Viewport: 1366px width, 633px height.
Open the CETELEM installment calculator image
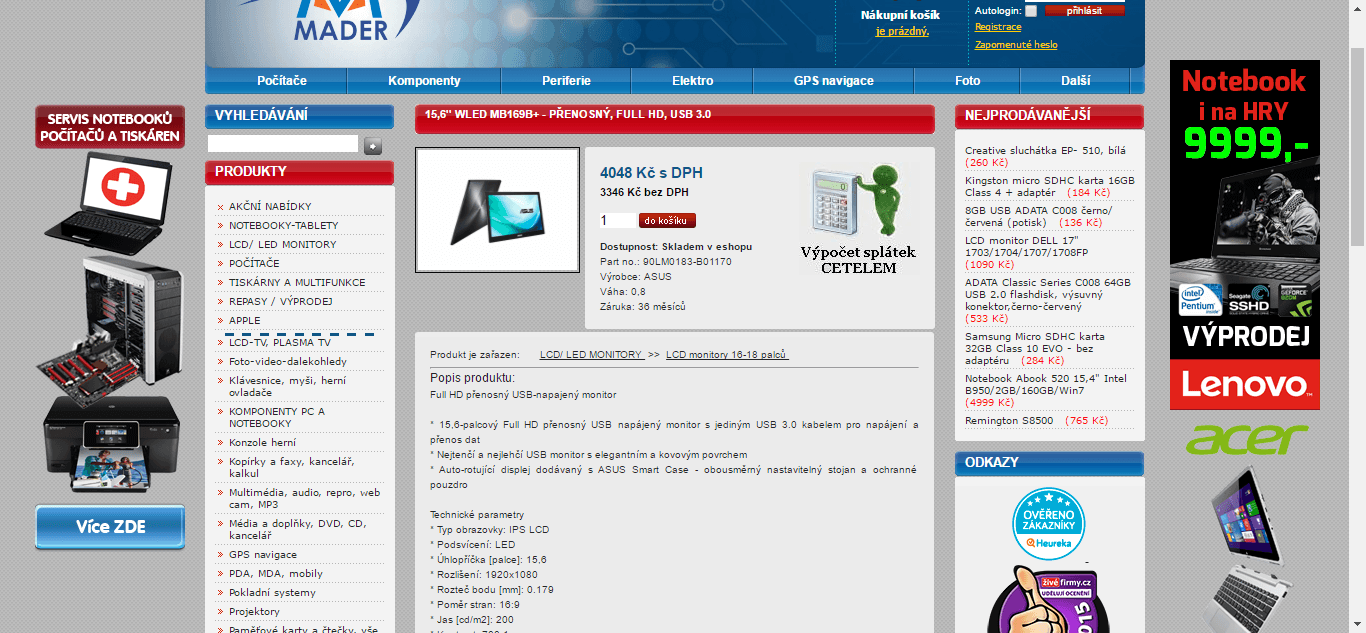pyautogui.click(x=858, y=219)
